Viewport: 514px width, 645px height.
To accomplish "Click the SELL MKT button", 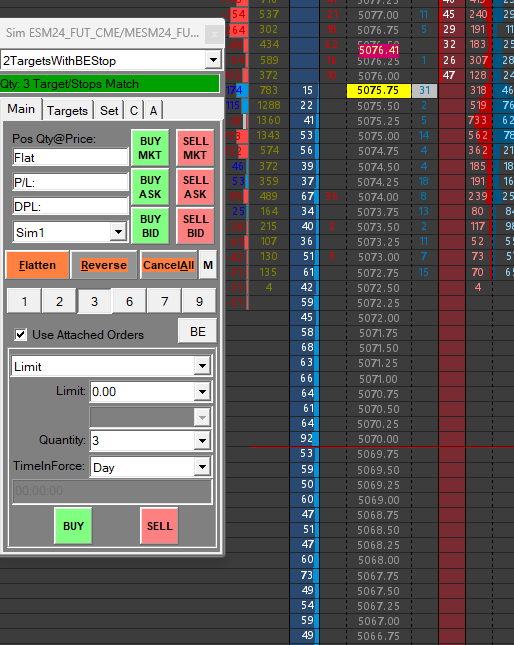I will [195, 148].
